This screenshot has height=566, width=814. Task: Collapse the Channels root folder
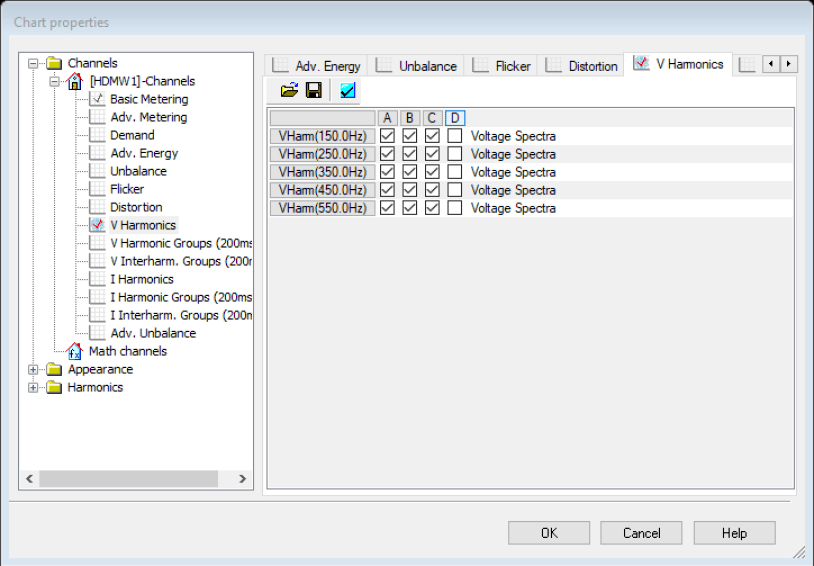[33, 63]
